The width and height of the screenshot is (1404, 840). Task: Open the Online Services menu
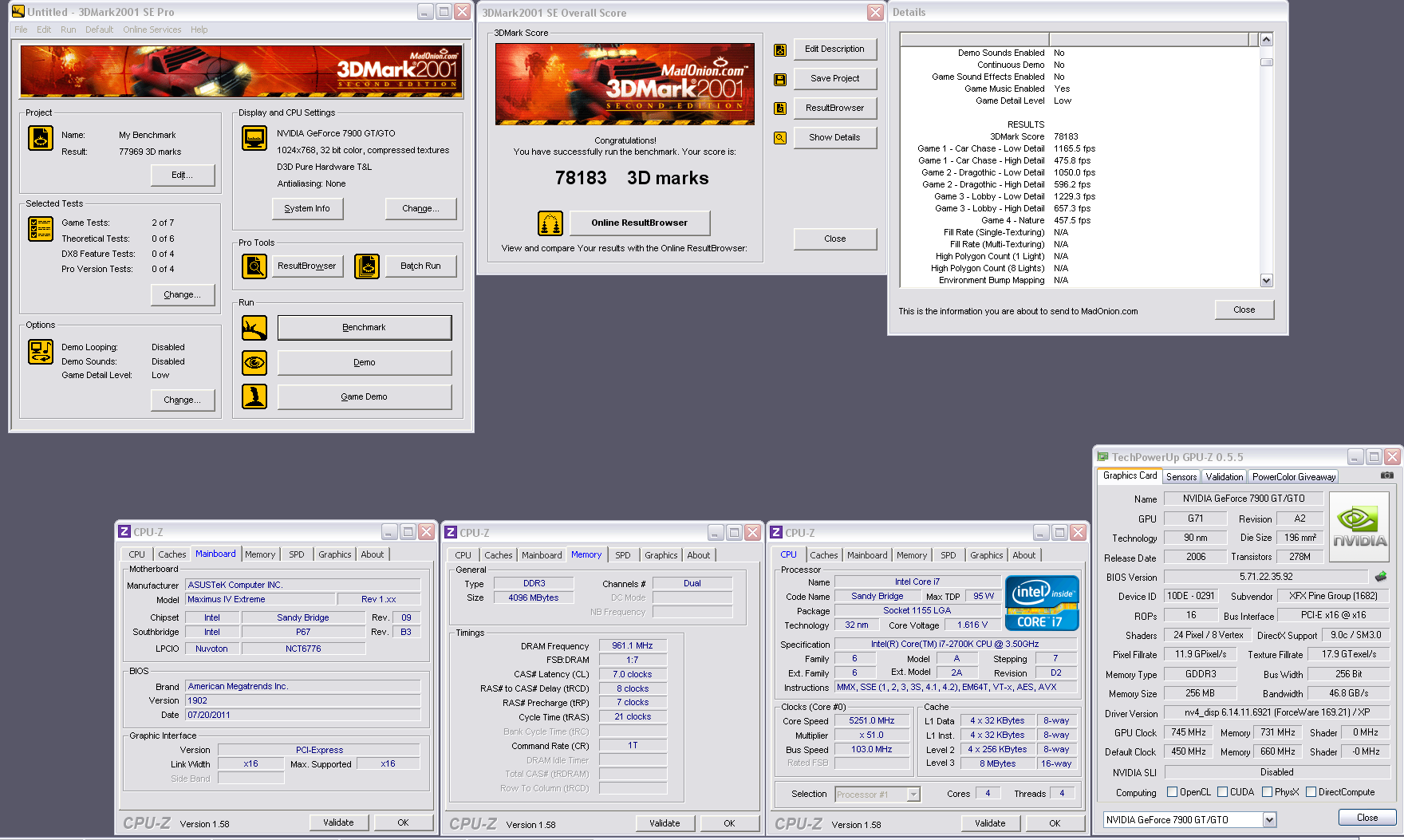pos(152,30)
